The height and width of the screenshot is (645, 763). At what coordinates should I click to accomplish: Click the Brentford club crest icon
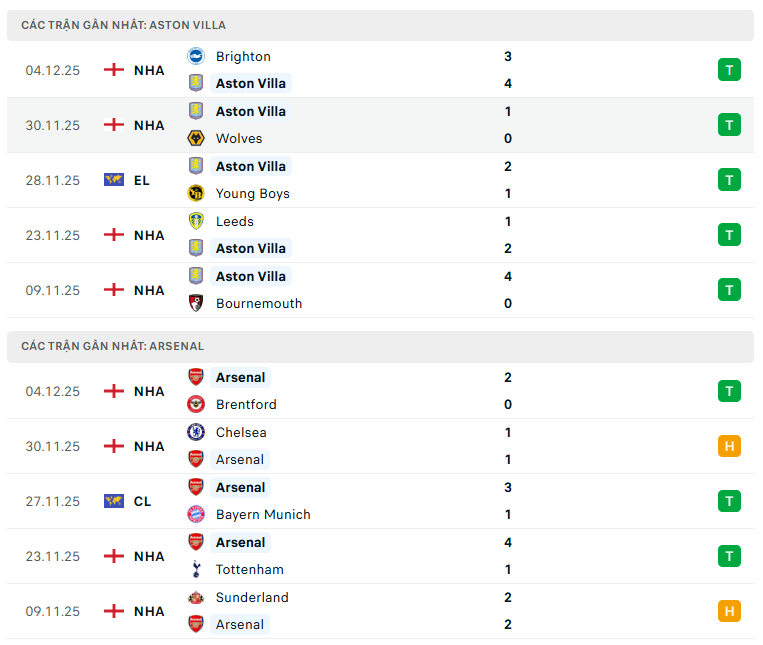[196, 405]
